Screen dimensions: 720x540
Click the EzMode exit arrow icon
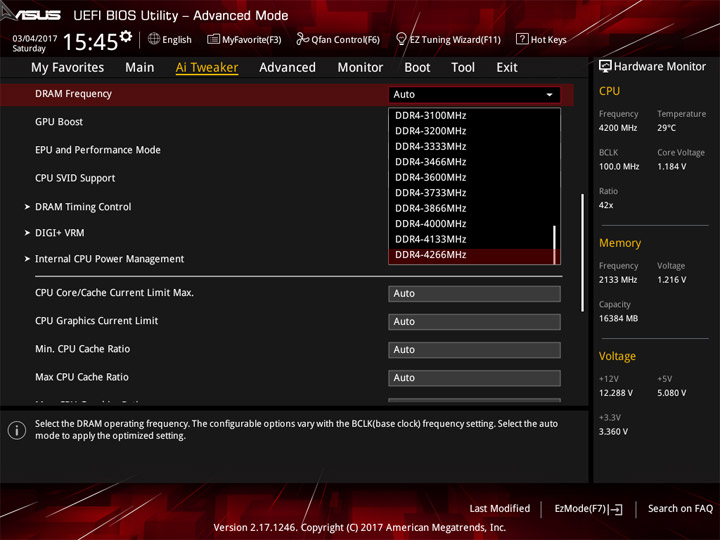click(617, 509)
